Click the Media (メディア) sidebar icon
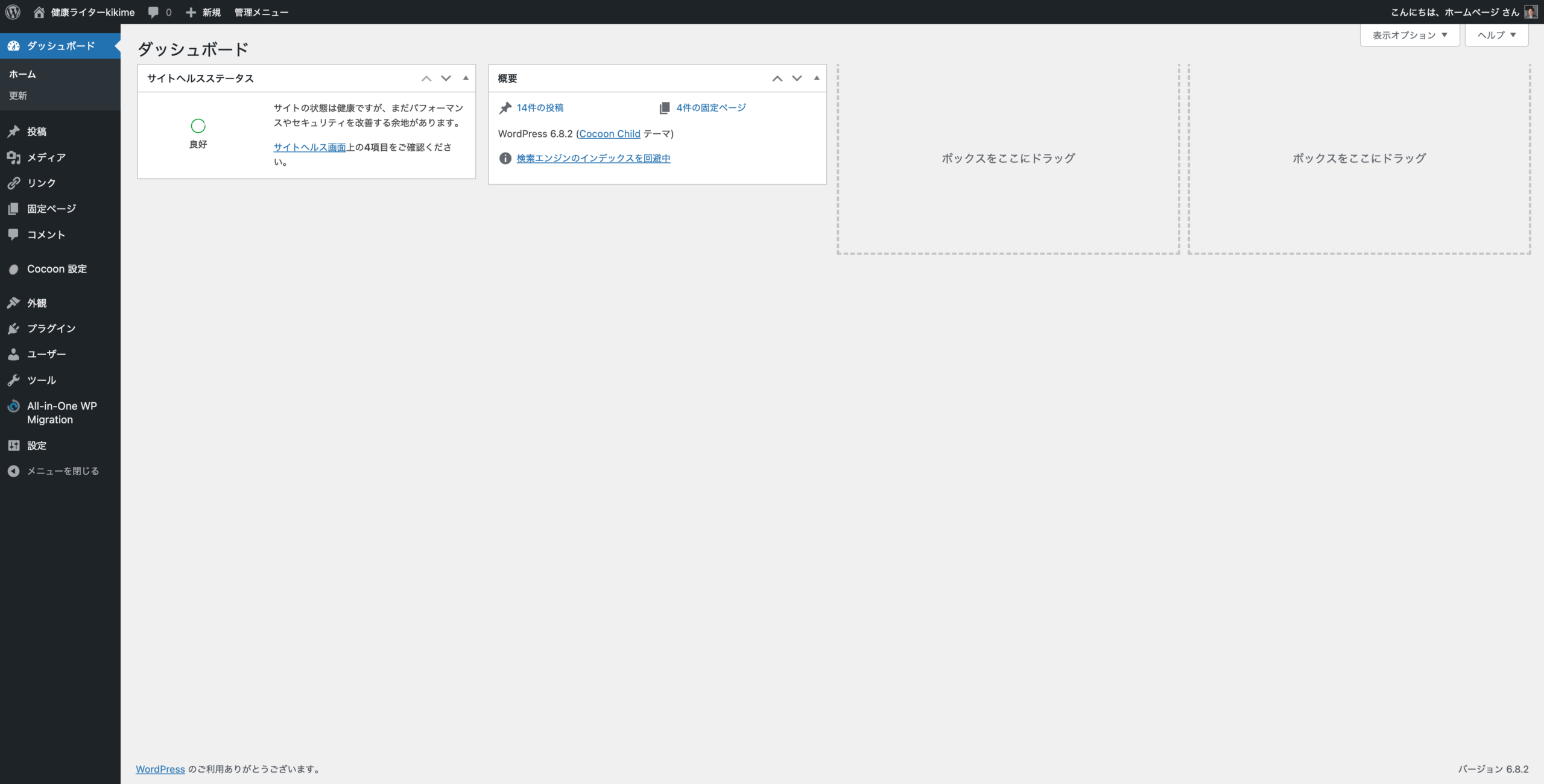The image size is (1544, 784). pos(13,157)
